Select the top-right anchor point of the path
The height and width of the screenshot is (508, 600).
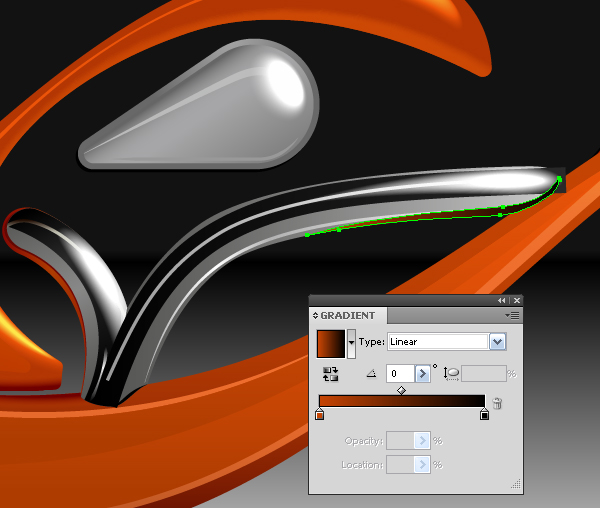[x=559, y=179]
